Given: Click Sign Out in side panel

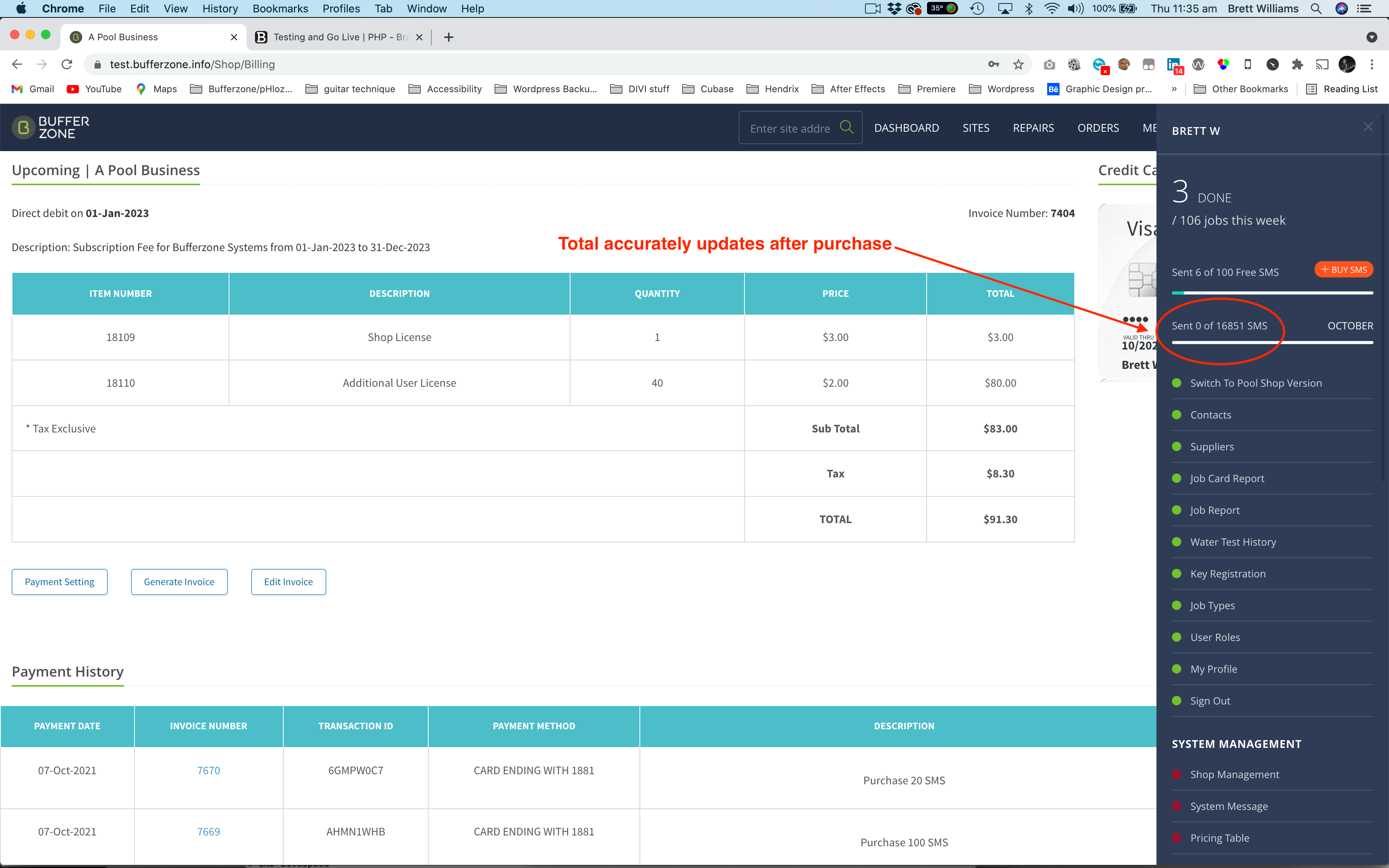Looking at the screenshot, I should (1210, 700).
